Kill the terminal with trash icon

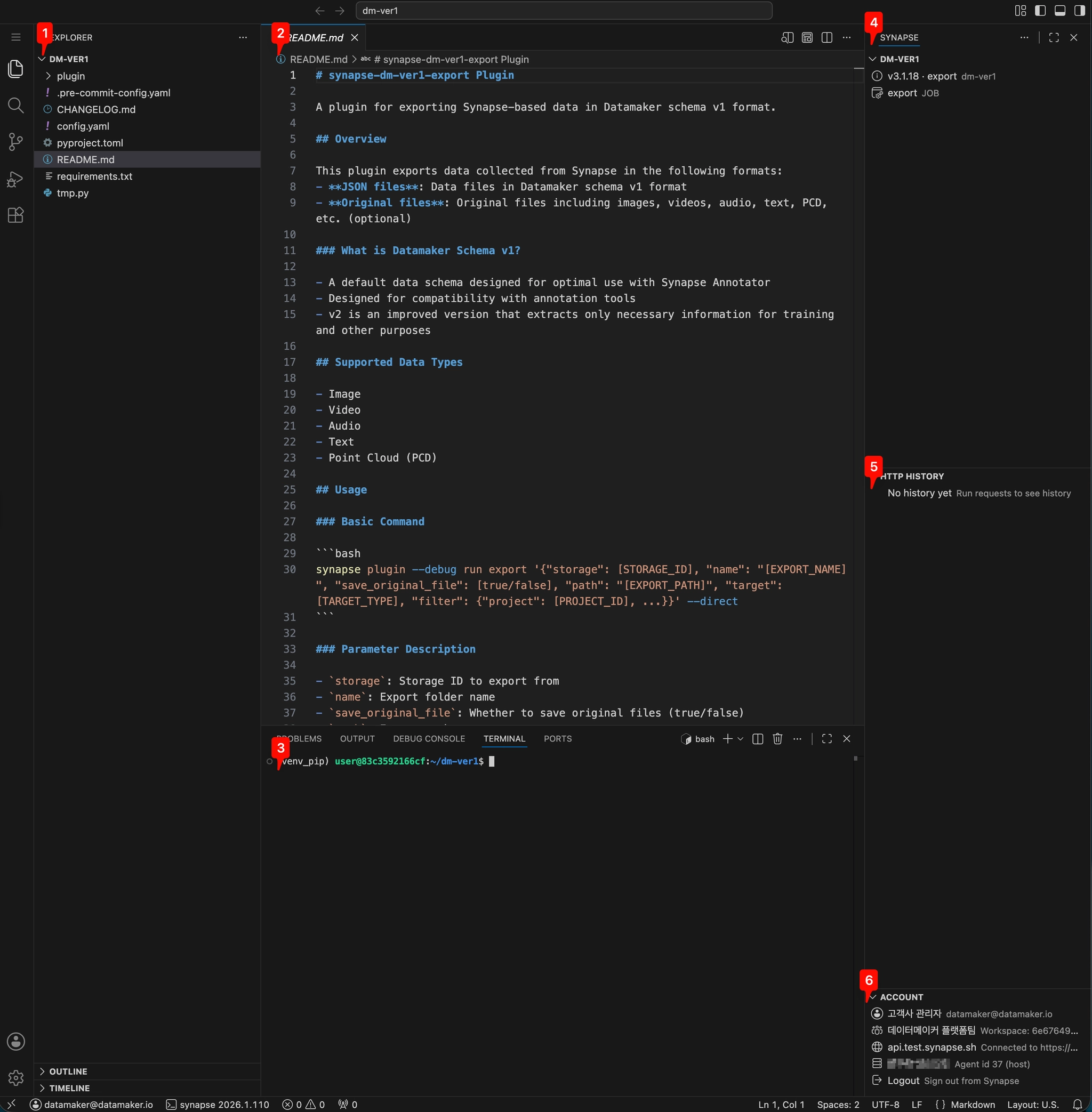click(x=778, y=739)
